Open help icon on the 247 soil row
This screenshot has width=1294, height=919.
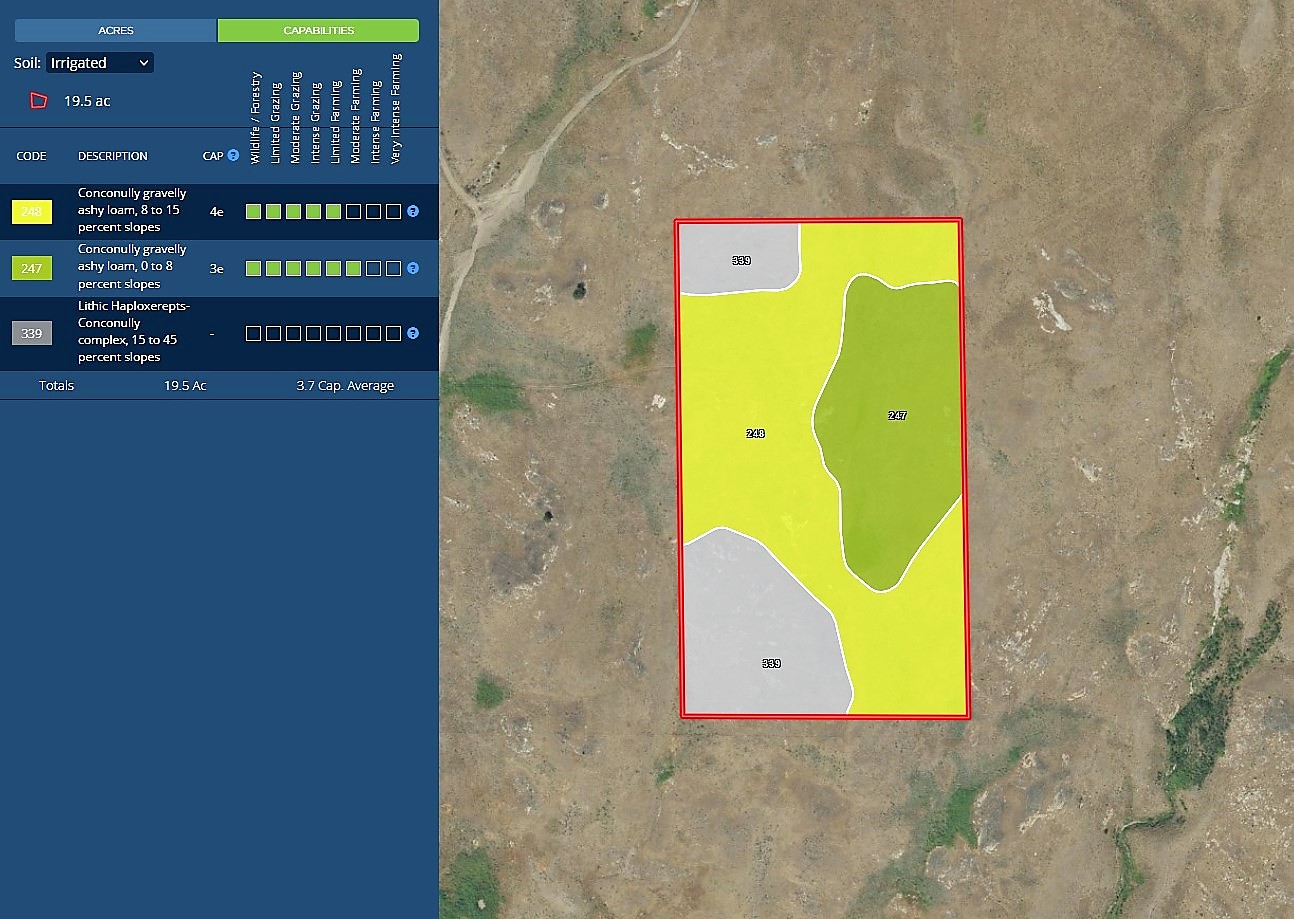click(x=412, y=268)
